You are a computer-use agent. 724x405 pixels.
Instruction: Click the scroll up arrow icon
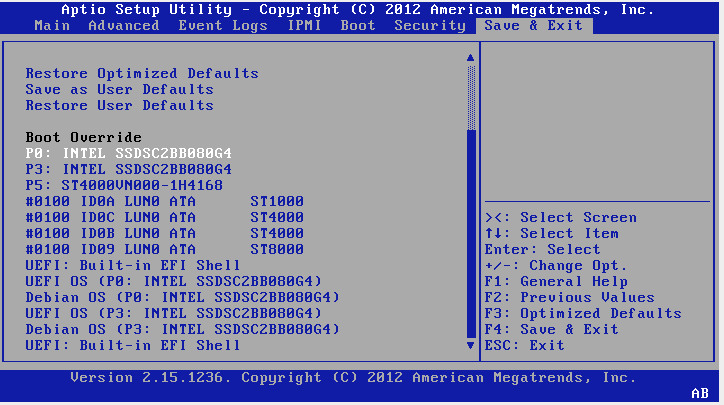click(x=470, y=58)
